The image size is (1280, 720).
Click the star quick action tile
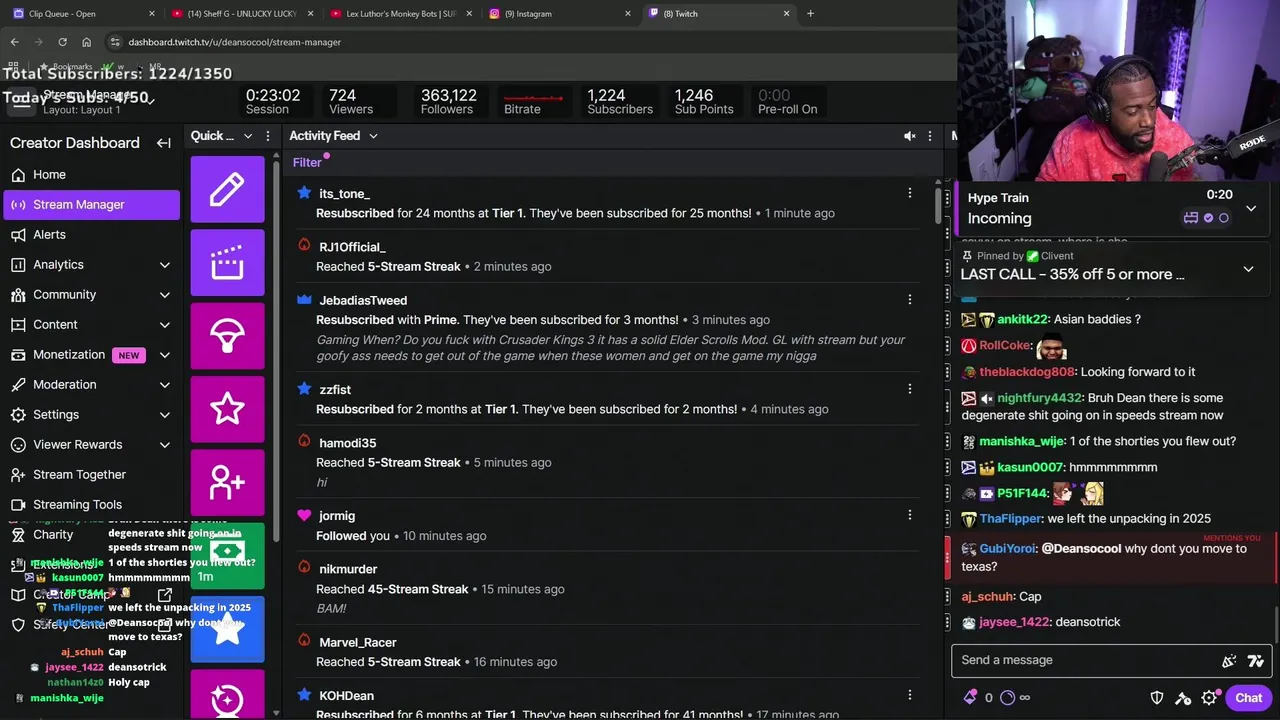coord(227,409)
